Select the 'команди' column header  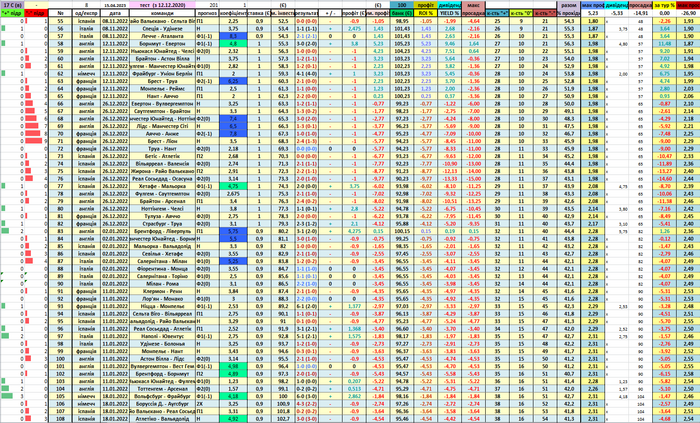coord(162,13)
